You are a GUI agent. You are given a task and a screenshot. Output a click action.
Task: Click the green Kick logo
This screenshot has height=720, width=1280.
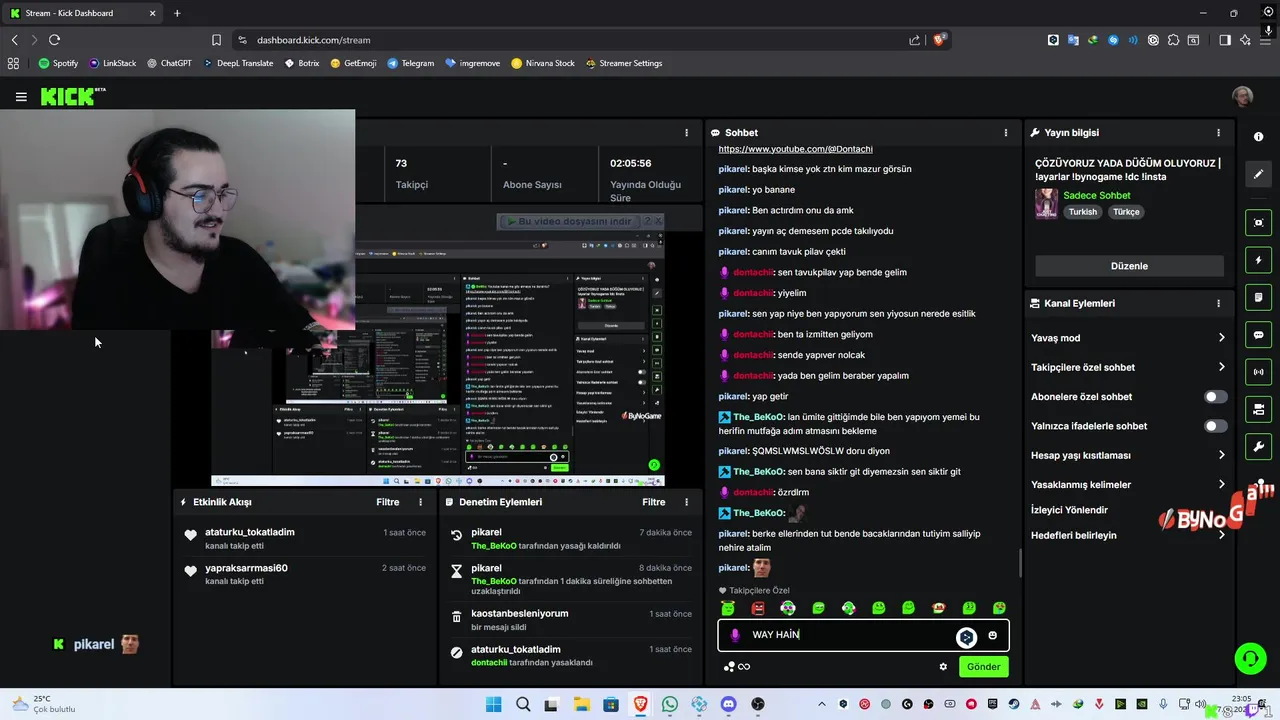pyautogui.click(x=67, y=96)
